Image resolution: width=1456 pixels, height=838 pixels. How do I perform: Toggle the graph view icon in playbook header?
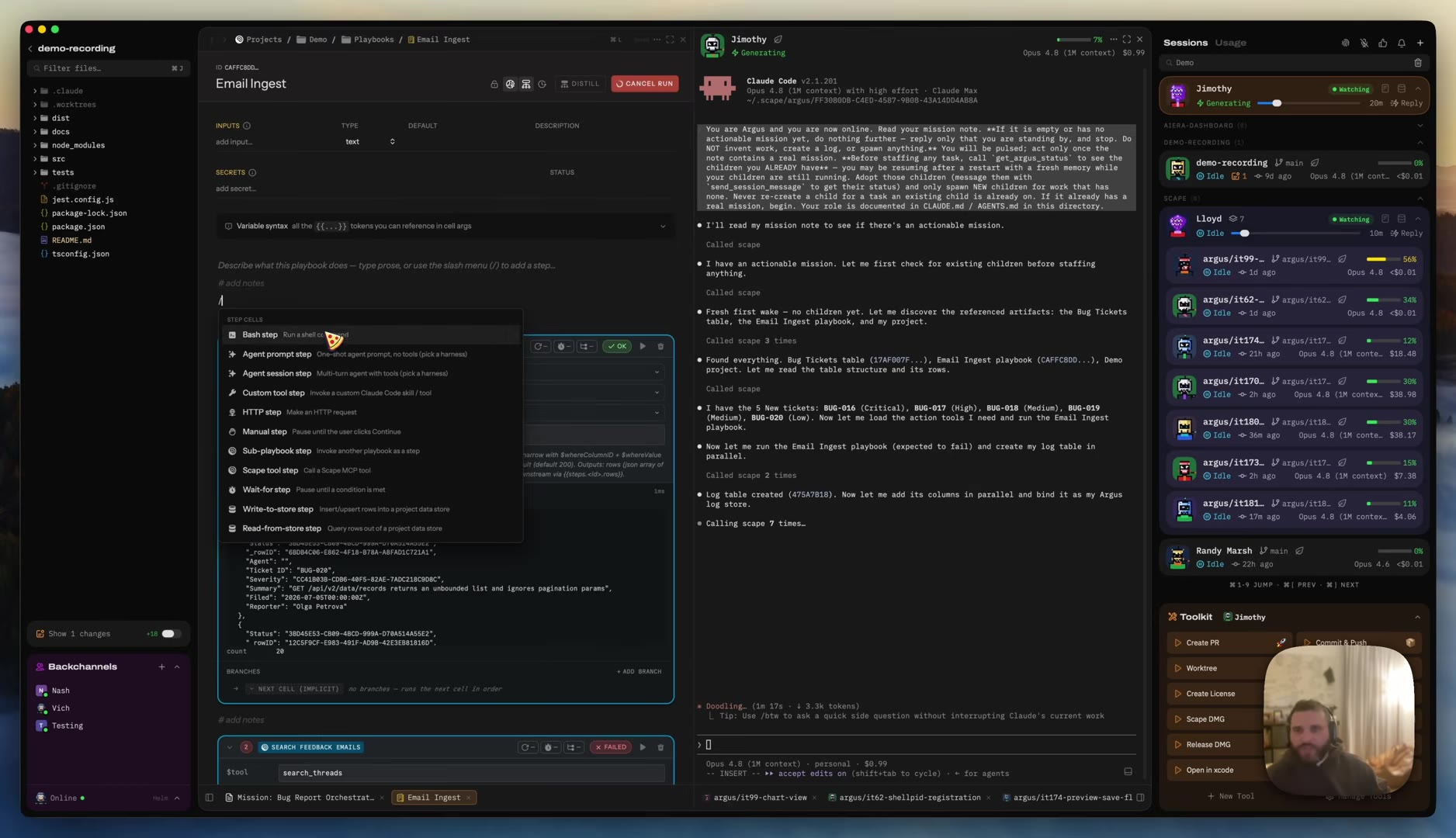pos(510,84)
